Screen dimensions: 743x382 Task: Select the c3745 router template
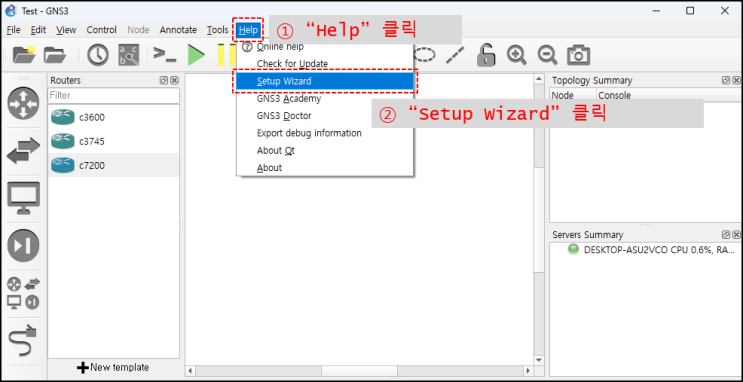[x=114, y=141]
